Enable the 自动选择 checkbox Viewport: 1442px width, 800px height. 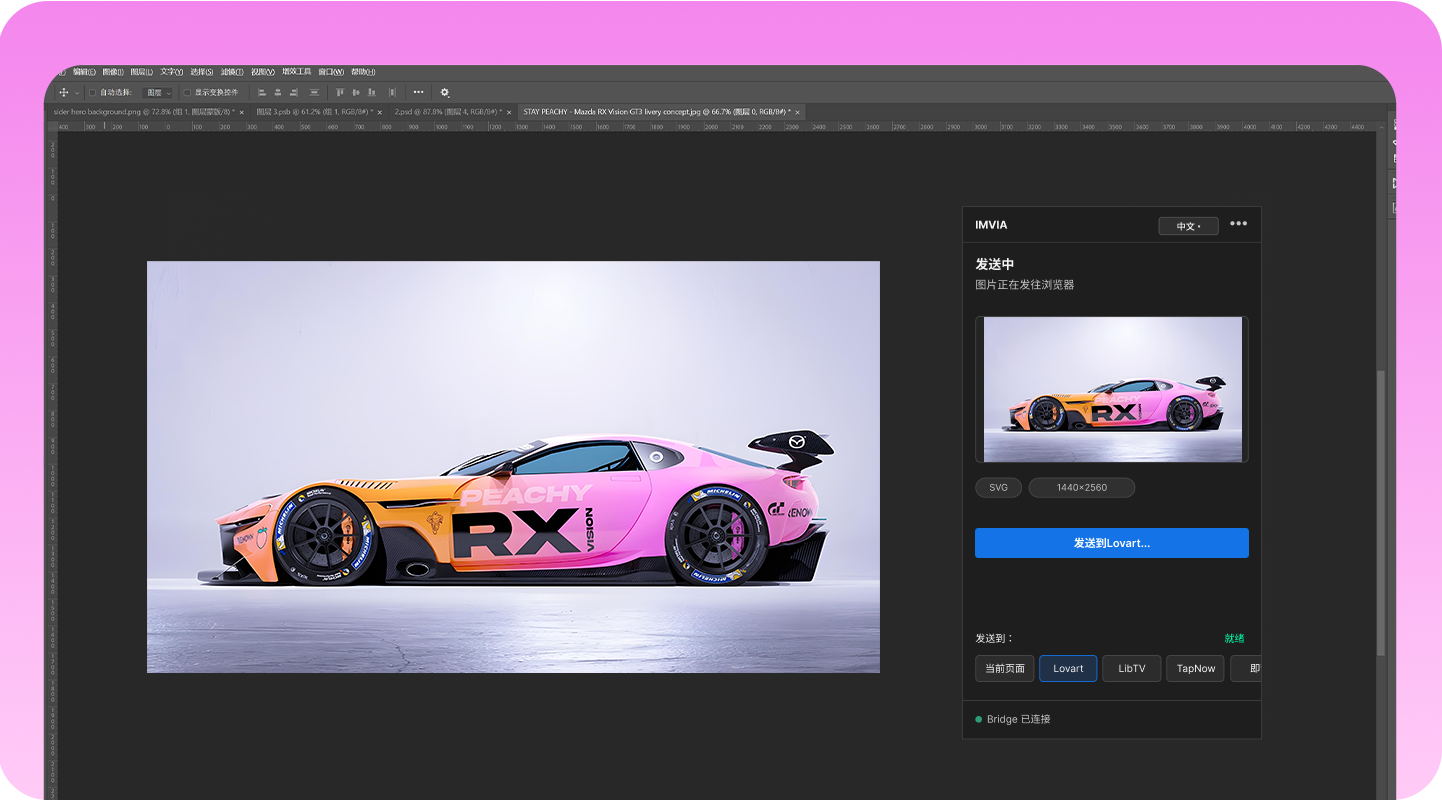coord(93,92)
